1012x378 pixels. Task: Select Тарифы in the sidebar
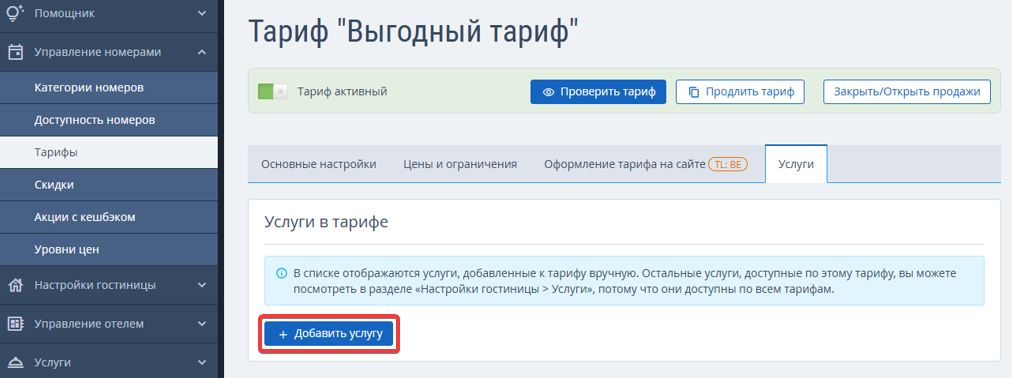tap(109, 152)
